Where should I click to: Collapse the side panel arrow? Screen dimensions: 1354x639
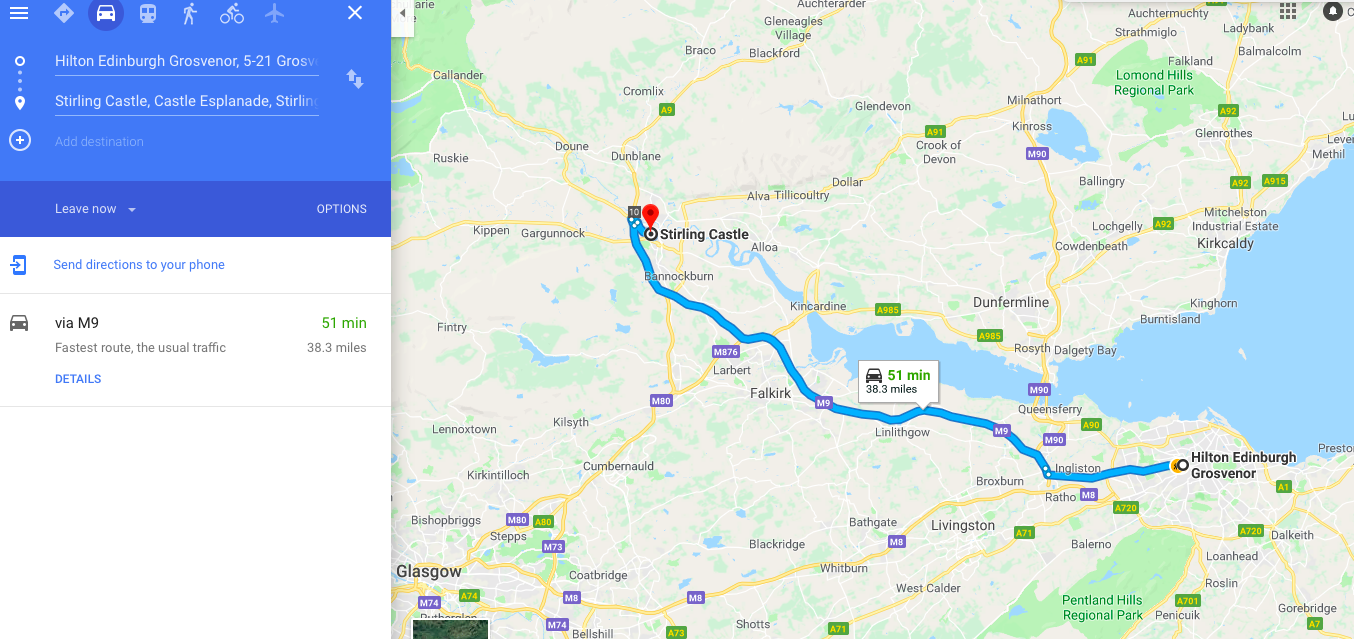click(403, 13)
